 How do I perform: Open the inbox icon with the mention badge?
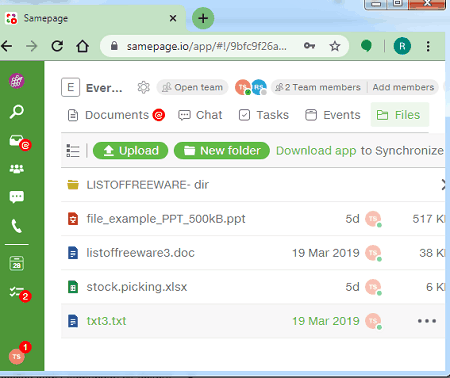pyautogui.click(x=18, y=142)
